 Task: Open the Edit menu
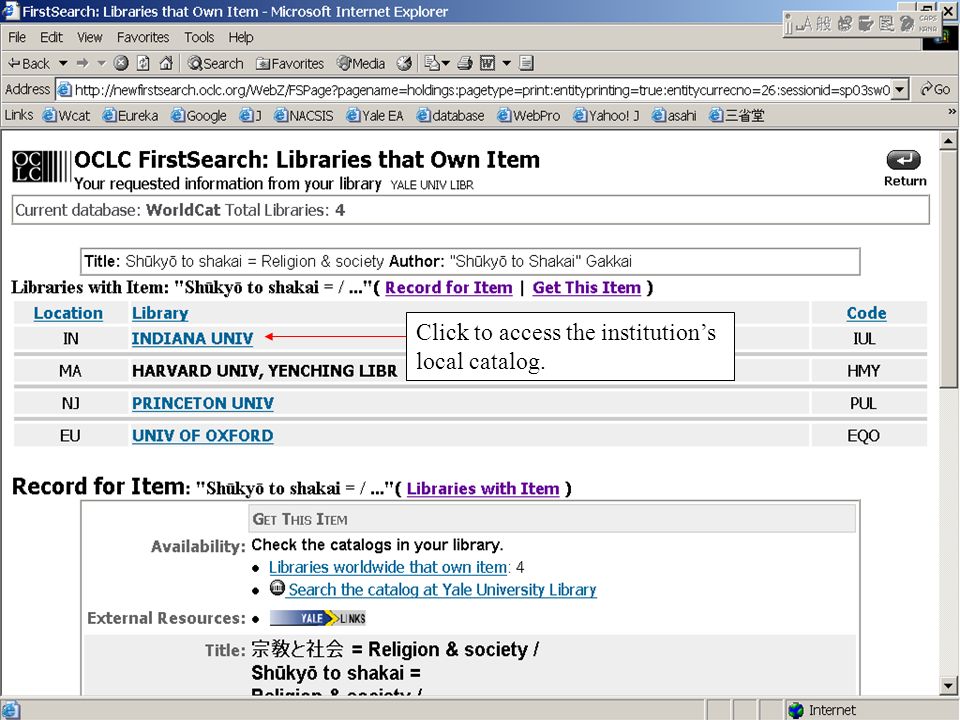(51, 37)
